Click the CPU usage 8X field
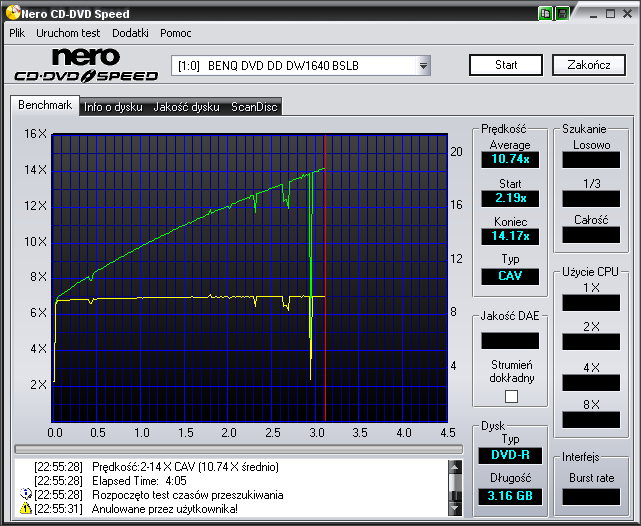 (591, 420)
